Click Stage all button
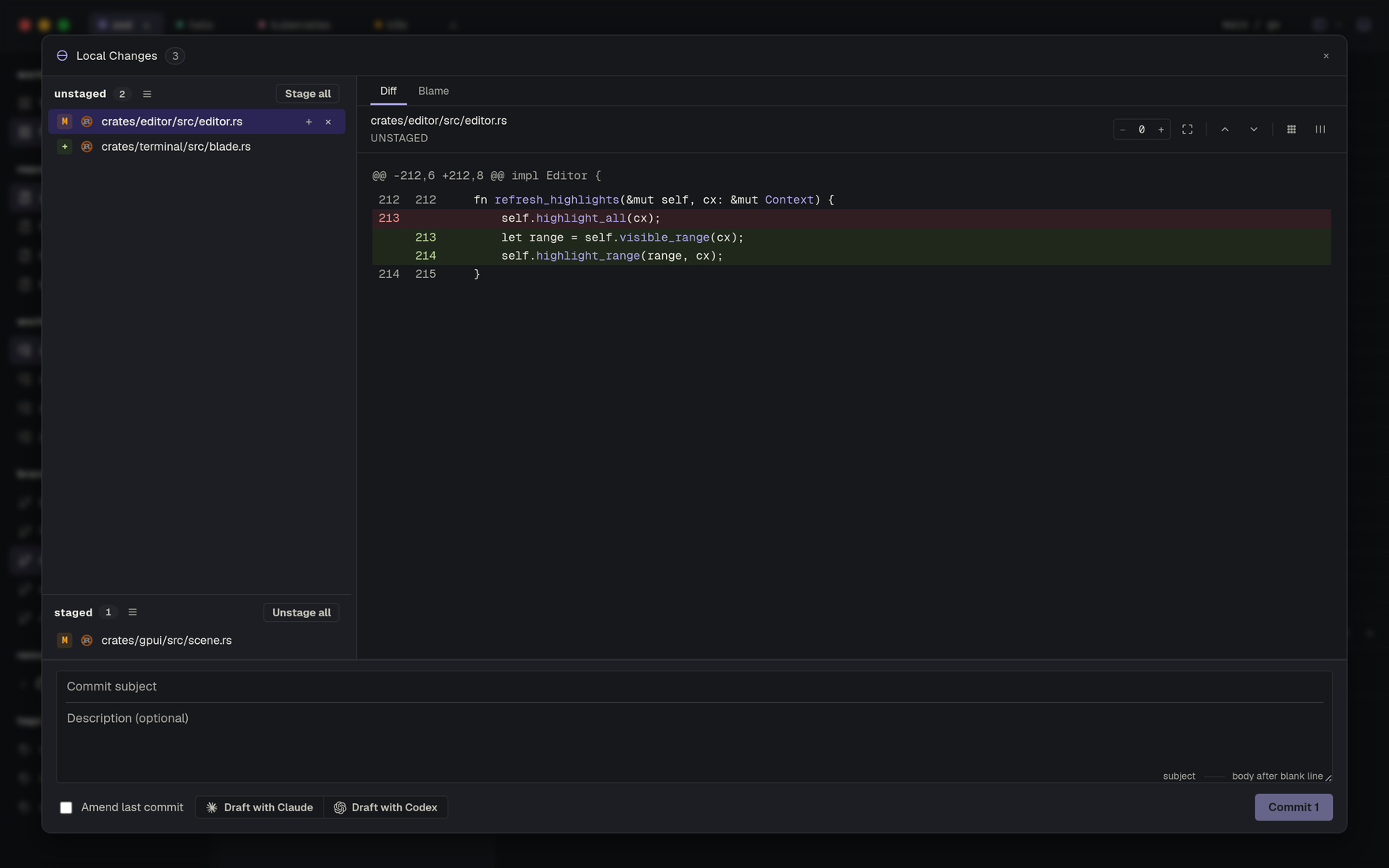The height and width of the screenshot is (868, 1389). click(308, 94)
